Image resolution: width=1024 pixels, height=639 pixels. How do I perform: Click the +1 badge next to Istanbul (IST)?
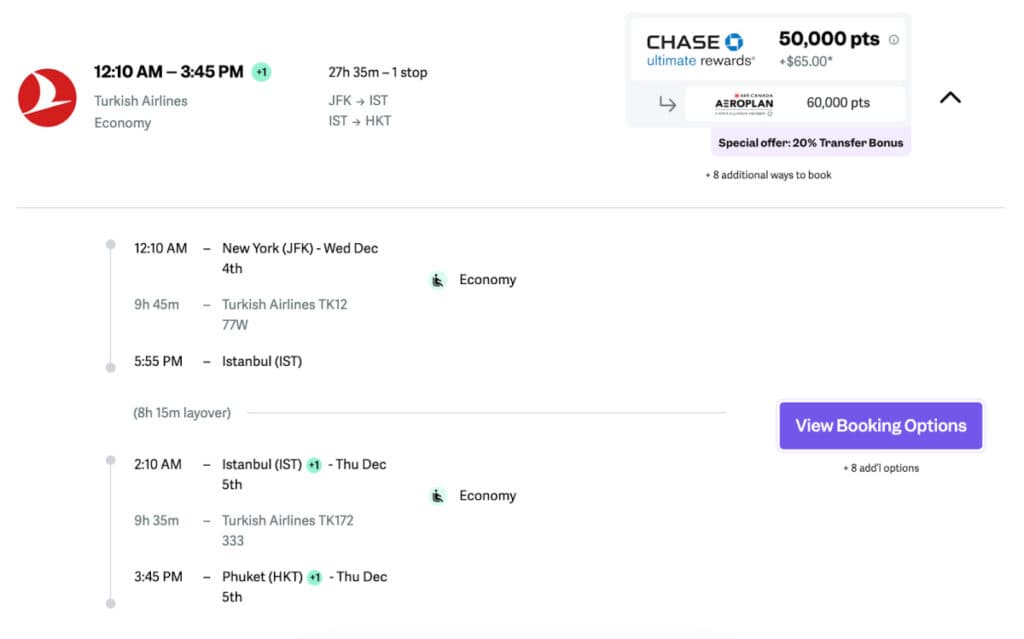314,465
